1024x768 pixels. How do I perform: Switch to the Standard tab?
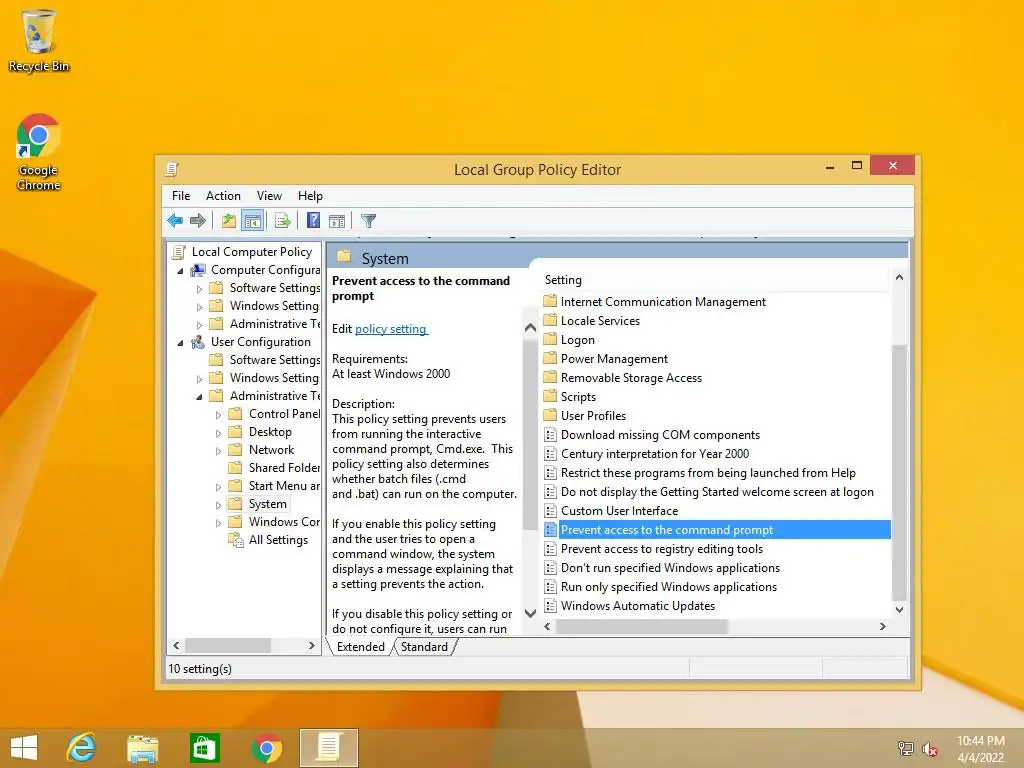click(424, 647)
